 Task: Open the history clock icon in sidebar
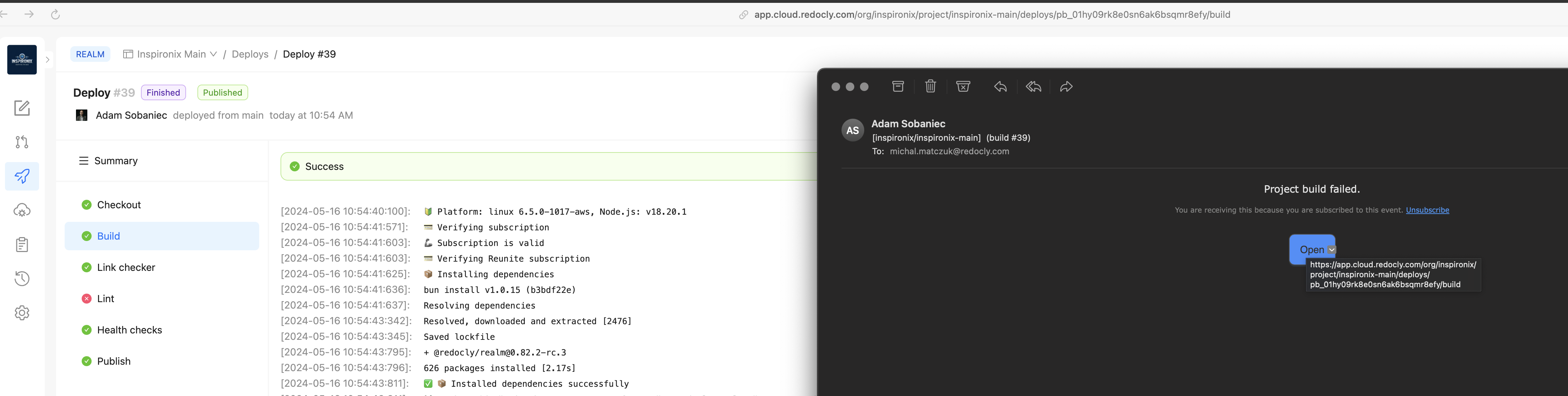tap(22, 278)
